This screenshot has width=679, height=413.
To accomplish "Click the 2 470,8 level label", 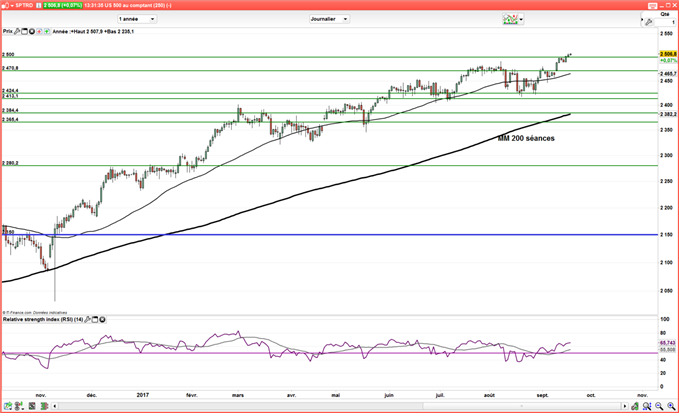I will coord(10,68).
